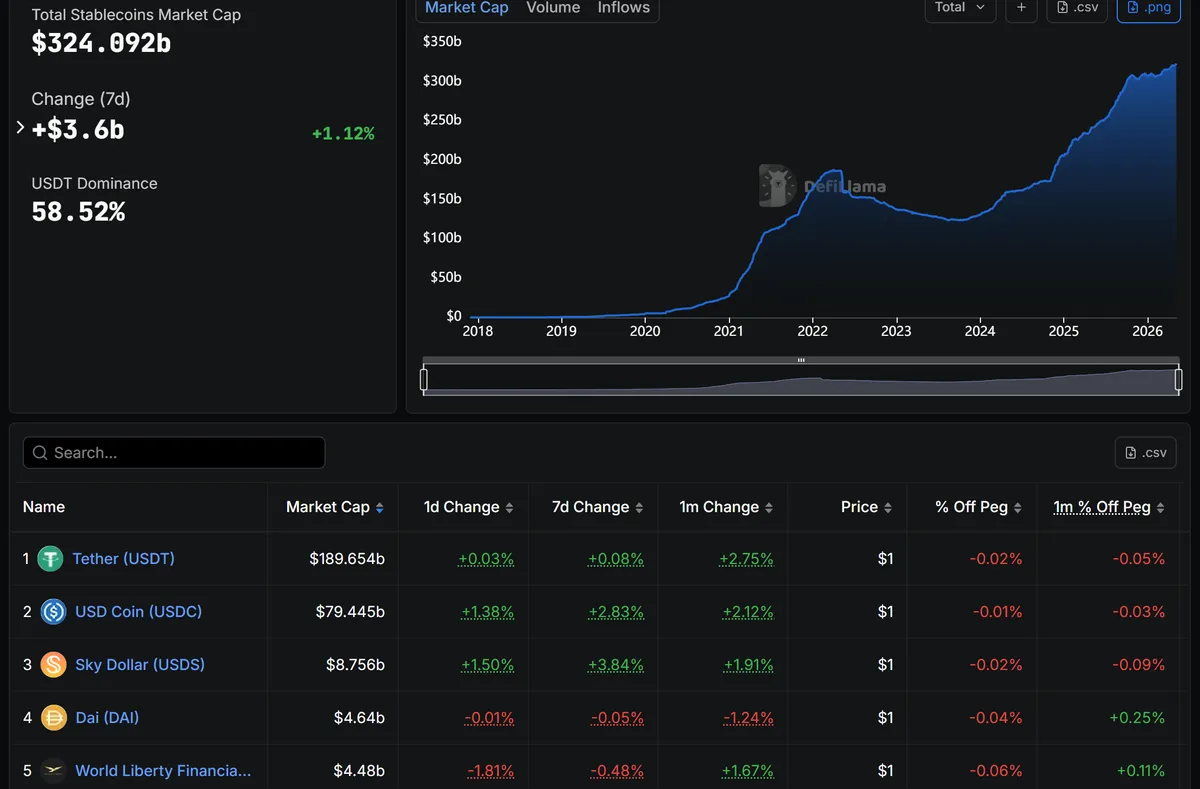Viewport: 1200px width, 789px height.
Task: Click Dai's +0.25% 1m off peg value
Action: (x=1137, y=718)
